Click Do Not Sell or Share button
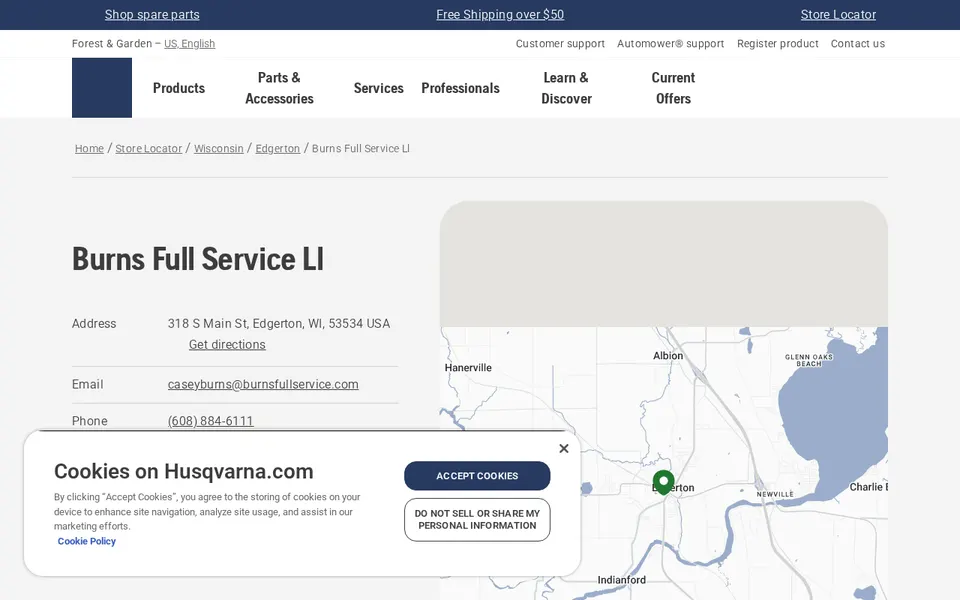This screenshot has width=960, height=600. point(477,520)
